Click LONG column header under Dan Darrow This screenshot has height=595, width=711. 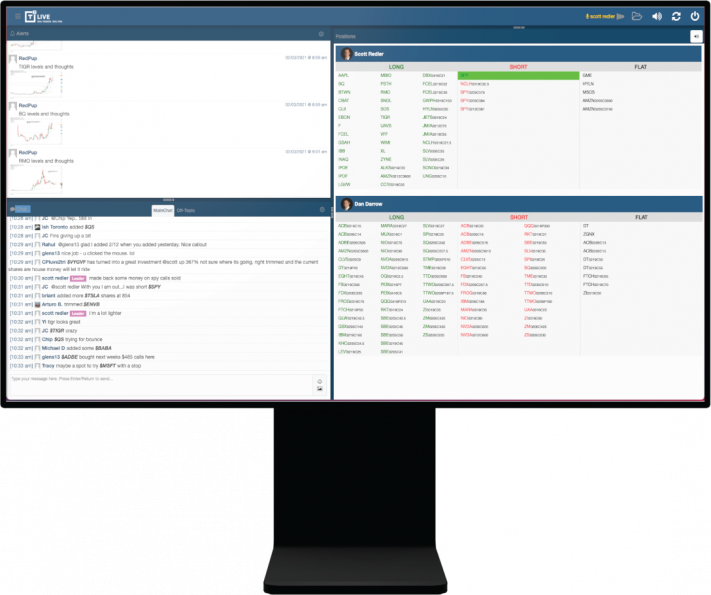click(396, 217)
